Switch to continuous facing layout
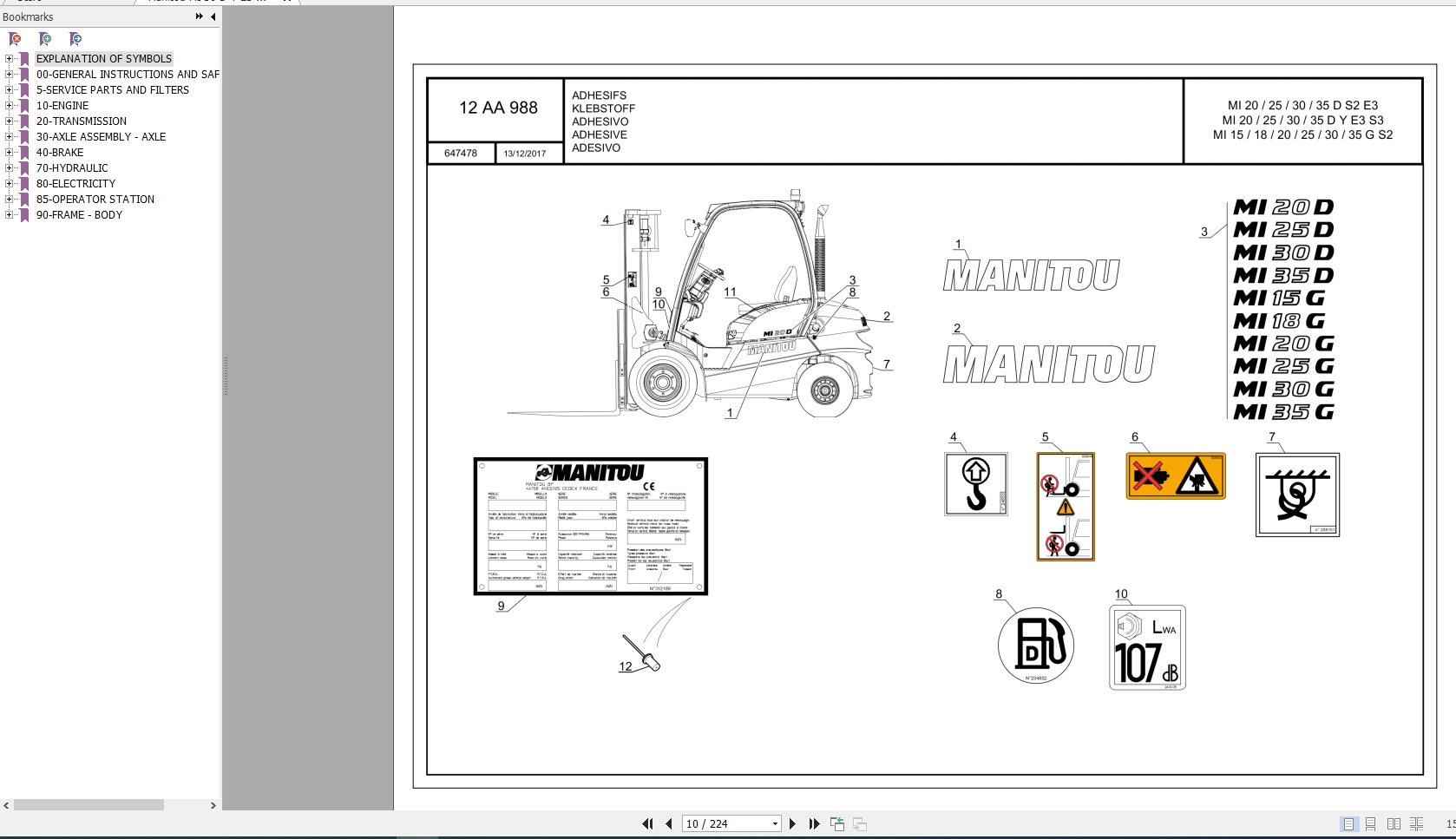Viewport: 1456px width, 839px height. coord(1416,823)
